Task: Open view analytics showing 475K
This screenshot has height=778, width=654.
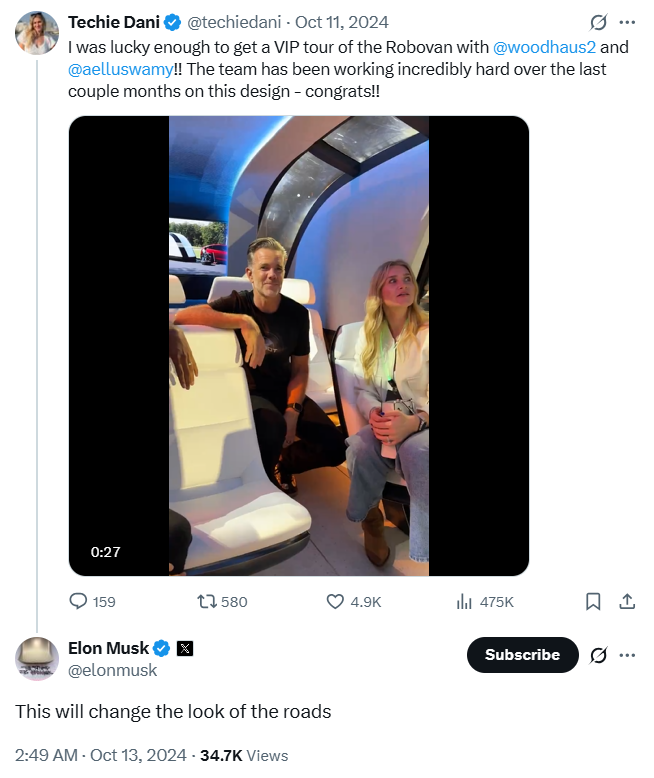Action: point(464,601)
